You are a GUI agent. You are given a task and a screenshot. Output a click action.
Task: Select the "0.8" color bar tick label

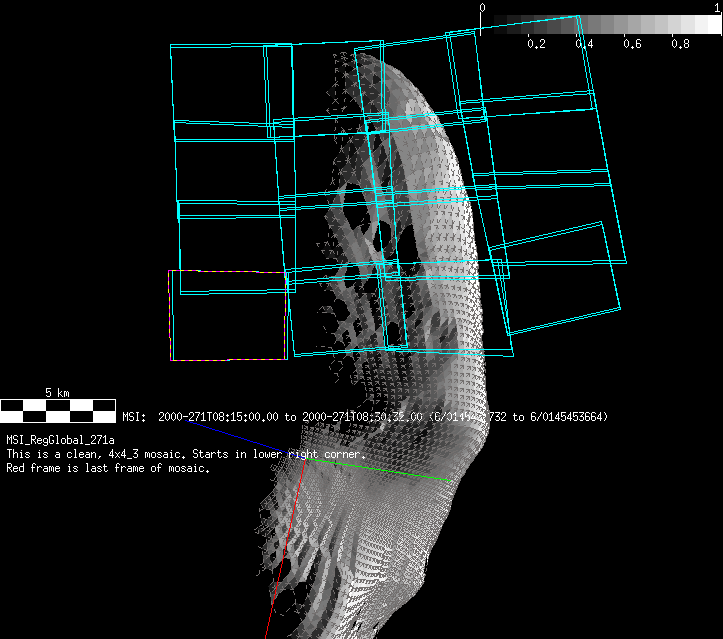point(680,44)
